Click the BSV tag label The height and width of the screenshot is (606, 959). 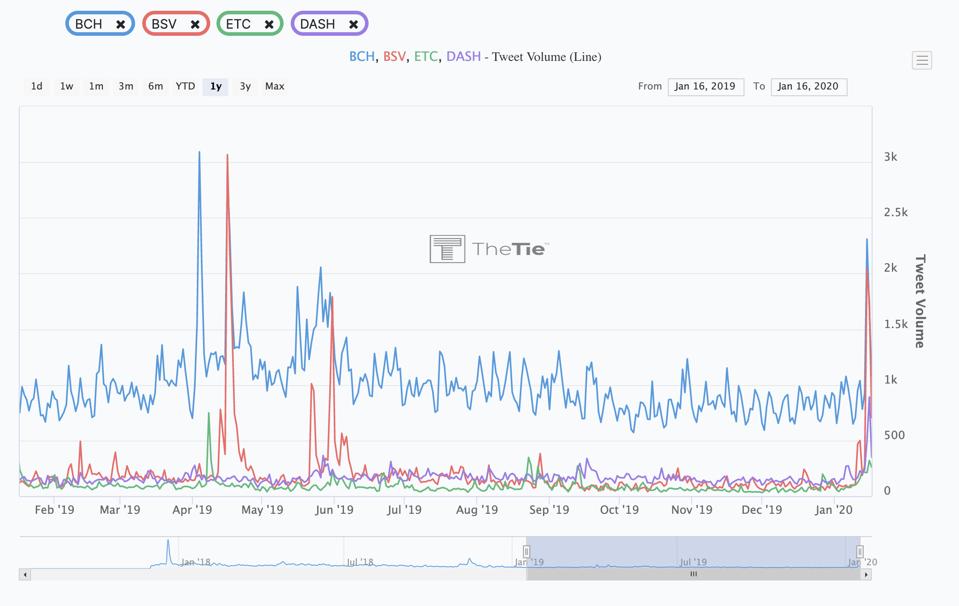[164, 24]
